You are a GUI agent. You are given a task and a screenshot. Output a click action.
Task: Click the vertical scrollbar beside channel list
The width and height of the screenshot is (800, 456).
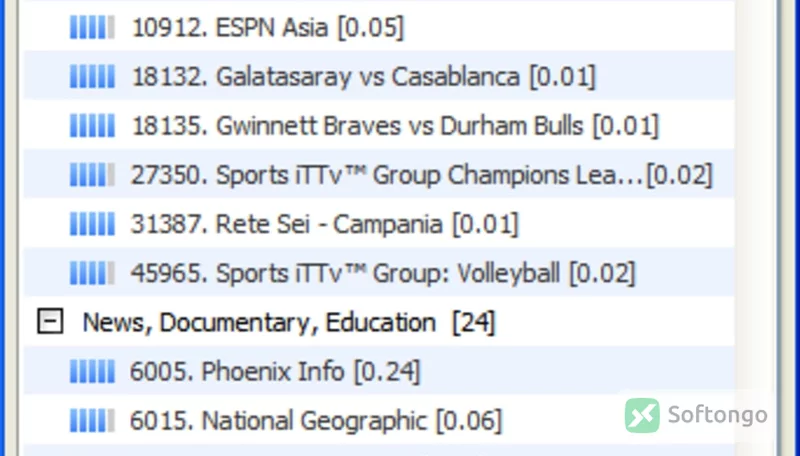pyautogui.click(x=756, y=228)
